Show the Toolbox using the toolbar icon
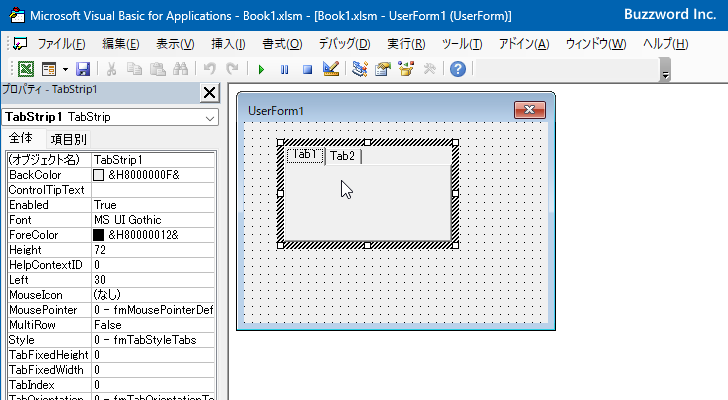Screen dimensions: 728x400 click(x=429, y=69)
